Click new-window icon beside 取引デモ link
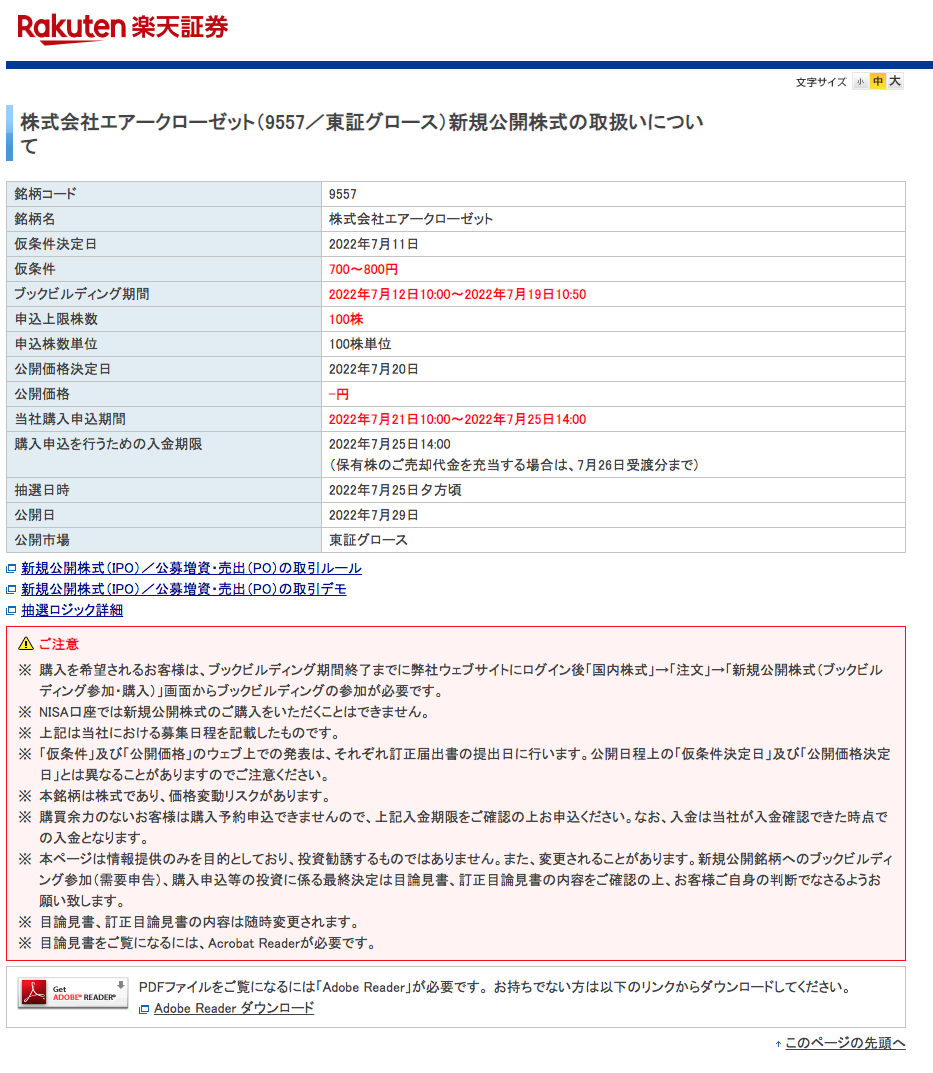The image size is (933, 1073). [12, 590]
